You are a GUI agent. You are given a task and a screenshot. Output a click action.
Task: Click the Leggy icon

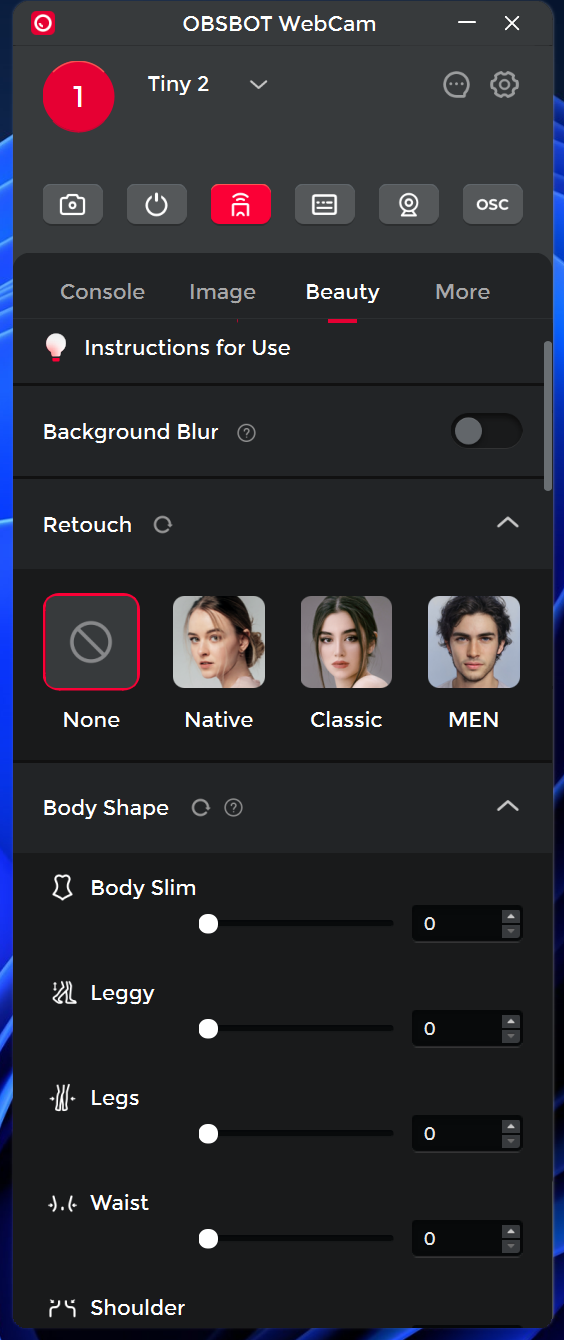click(63, 993)
